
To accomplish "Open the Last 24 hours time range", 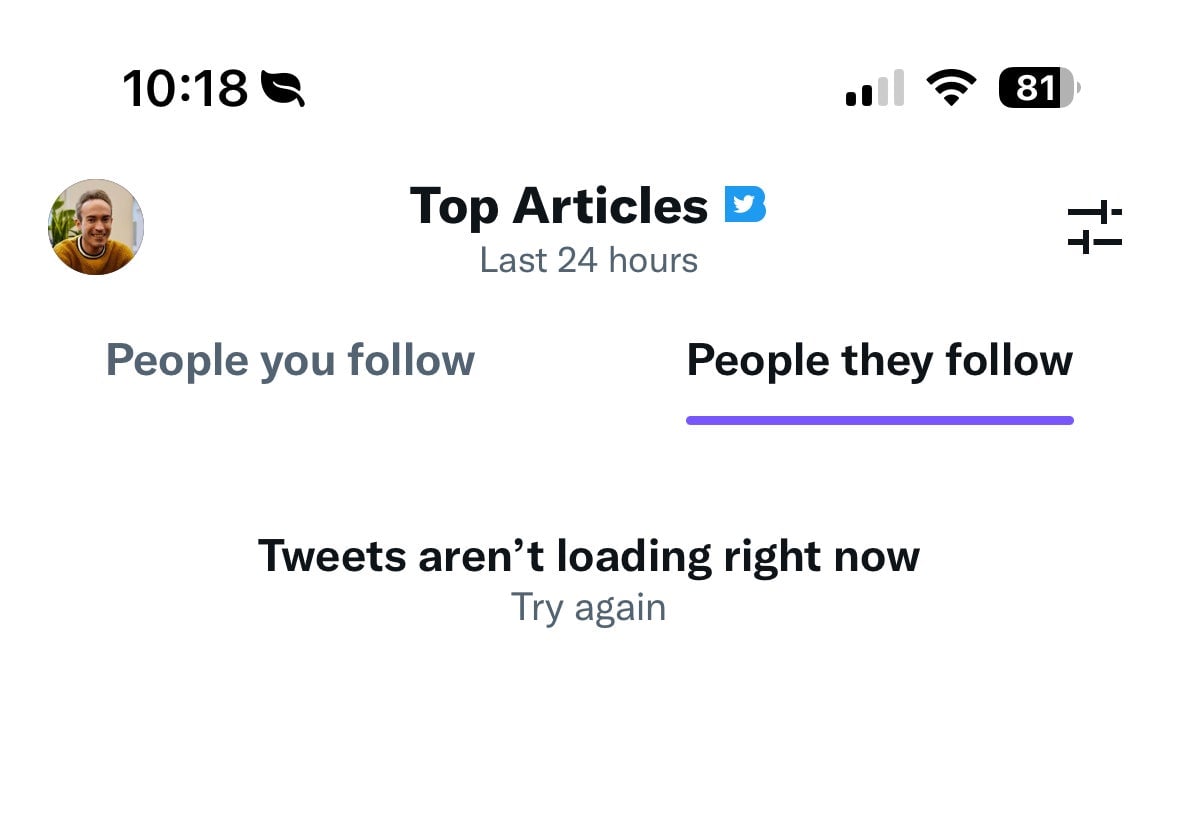I will (x=588, y=260).
